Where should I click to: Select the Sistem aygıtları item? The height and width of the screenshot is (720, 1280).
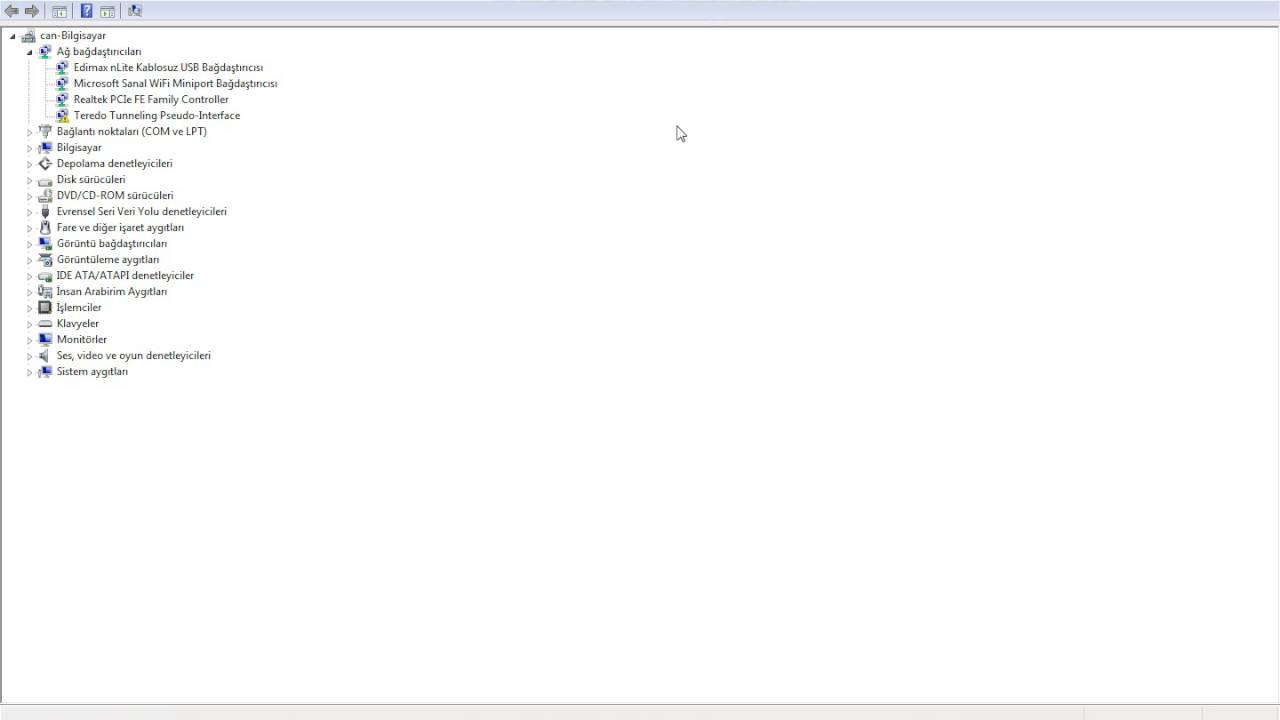coord(92,372)
